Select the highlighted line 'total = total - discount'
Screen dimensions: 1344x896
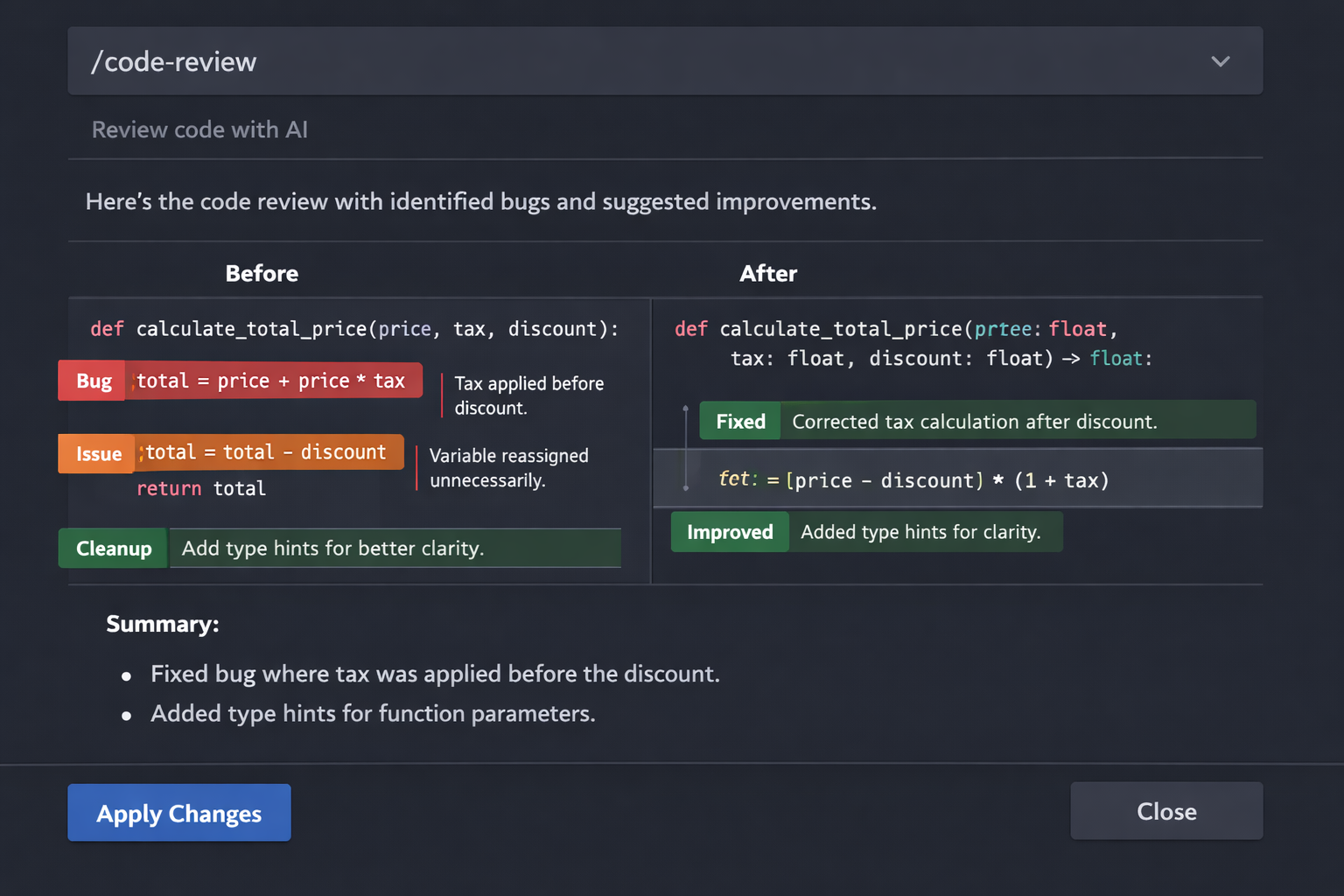tap(269, 452)
